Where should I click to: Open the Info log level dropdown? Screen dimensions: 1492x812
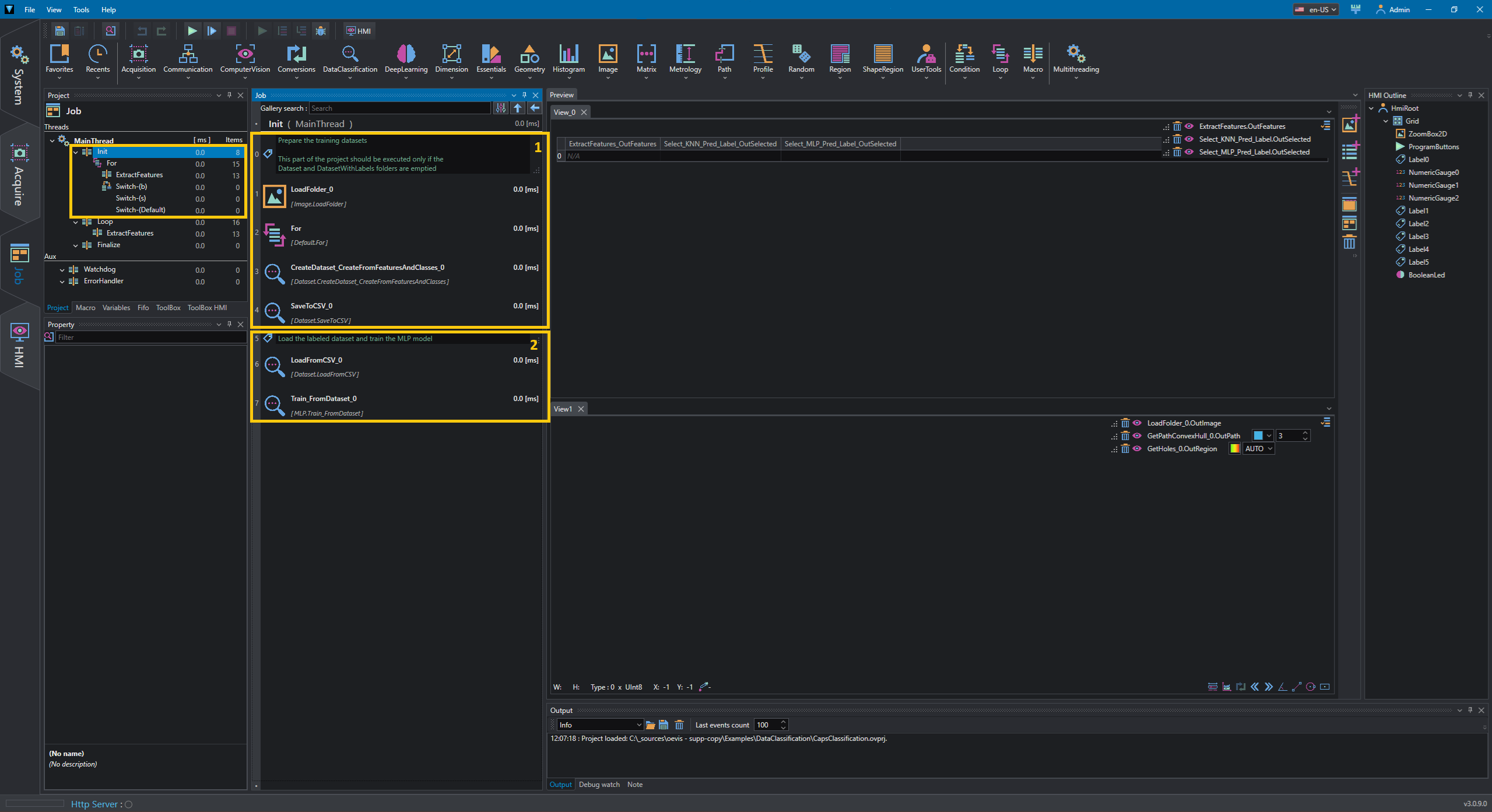click(x=600, y=725)
